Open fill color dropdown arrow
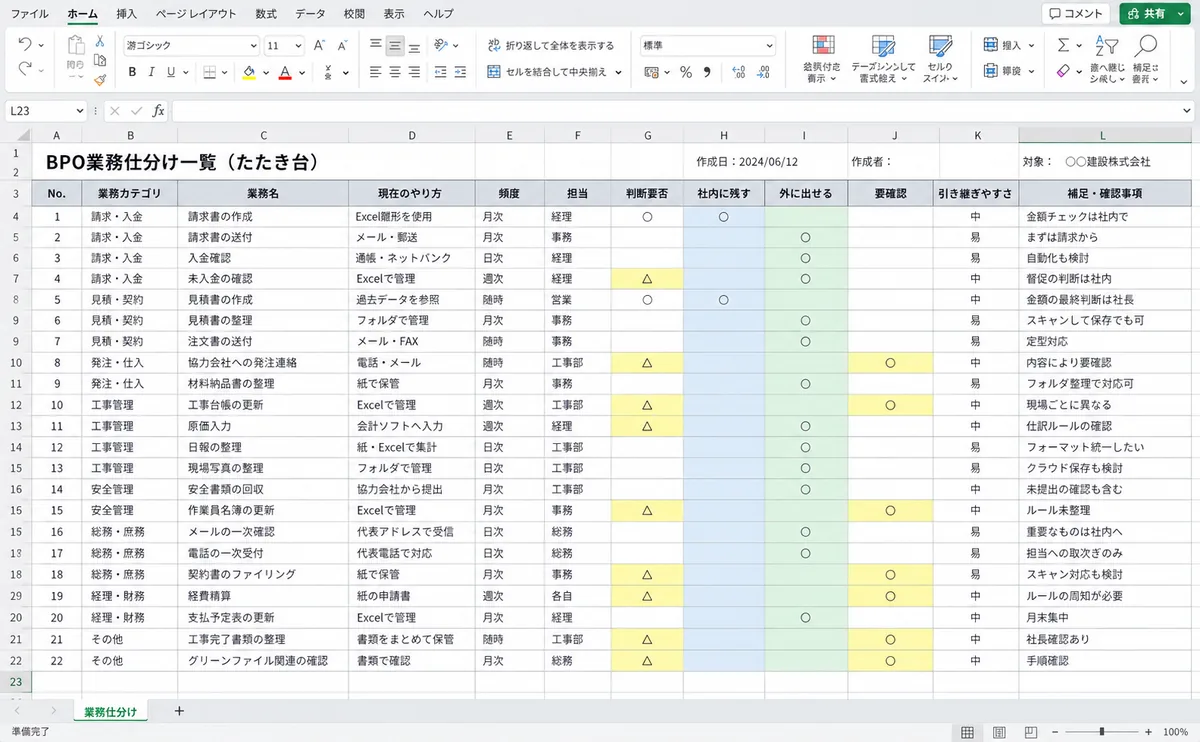 (x=264, y=72)
